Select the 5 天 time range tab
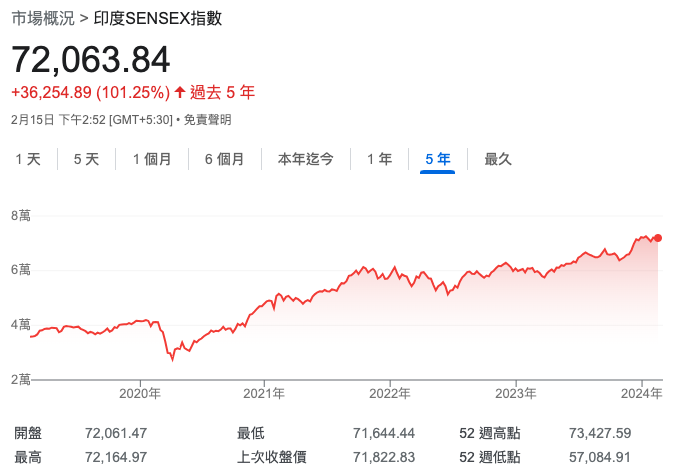683x476 pixels. [x=86, y=159]
